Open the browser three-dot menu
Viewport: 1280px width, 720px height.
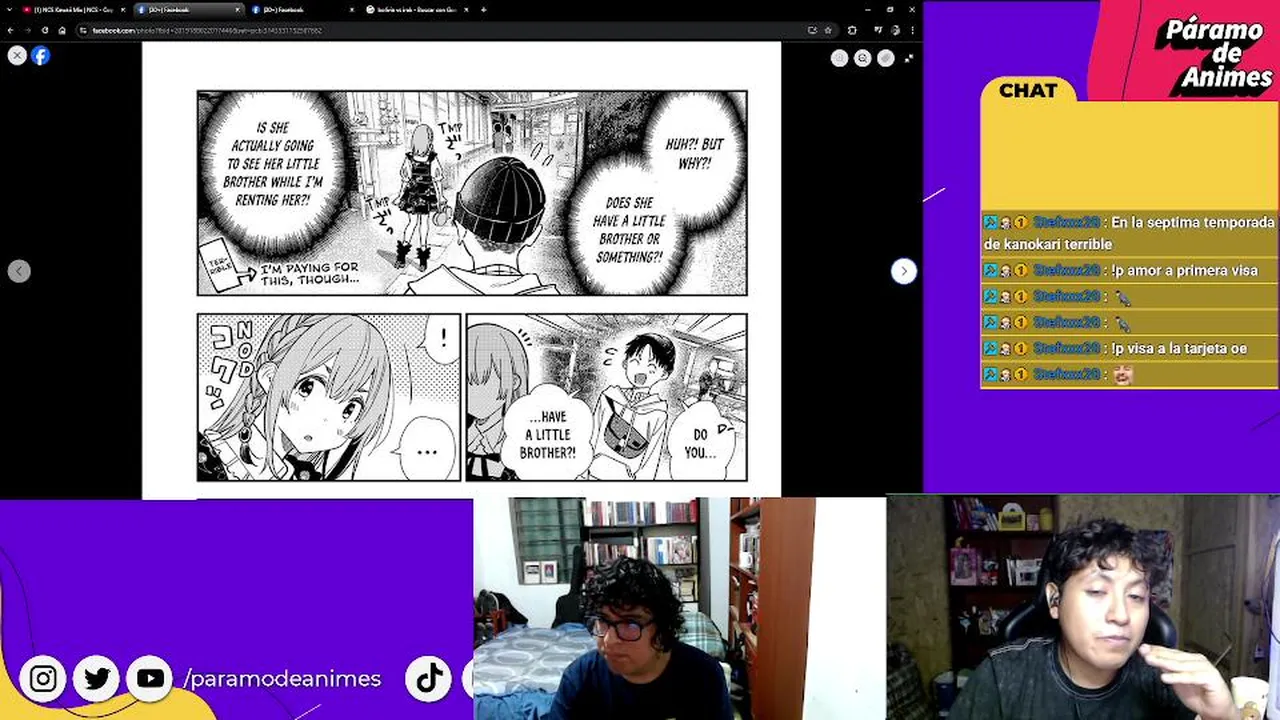coord(911,30)
